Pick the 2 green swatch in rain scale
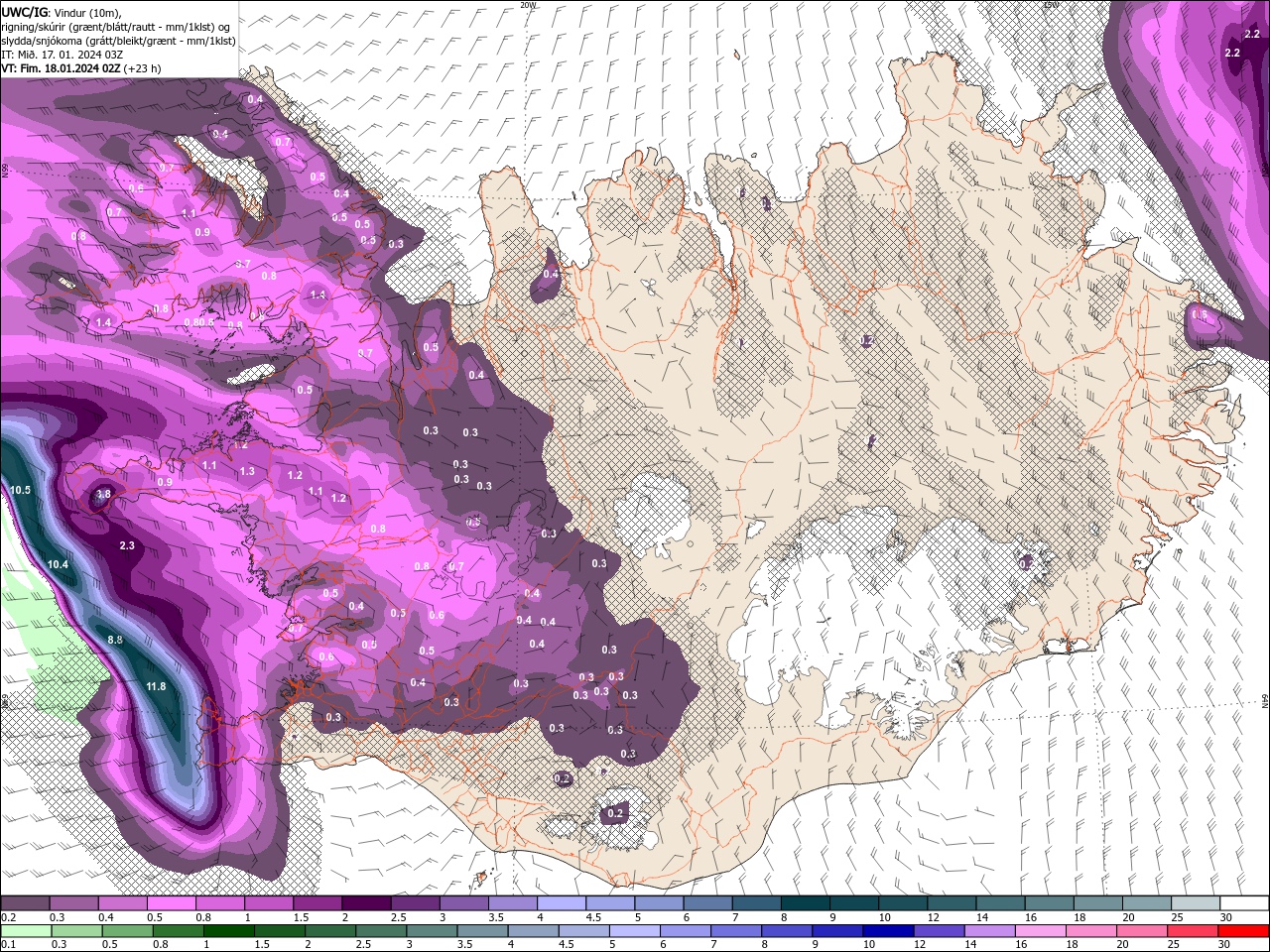1270x952 pixels. tap(330, 931)
